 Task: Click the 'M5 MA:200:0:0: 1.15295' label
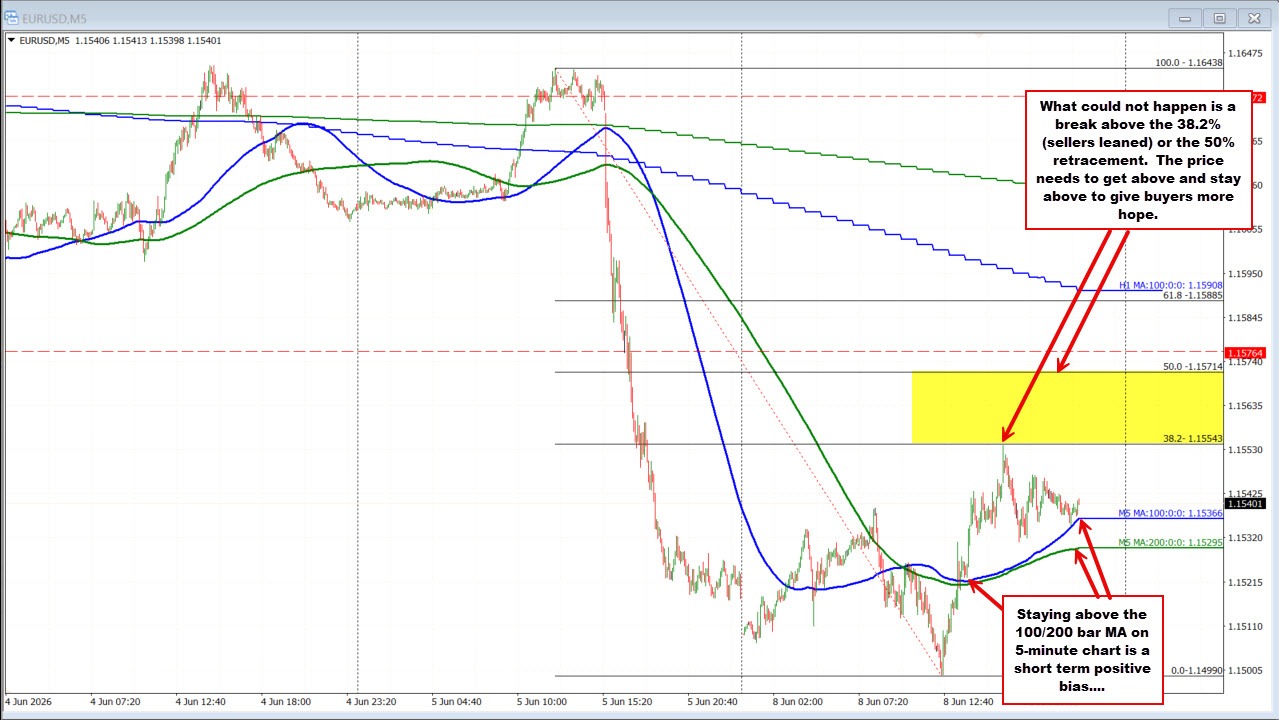click(1170, 543)
